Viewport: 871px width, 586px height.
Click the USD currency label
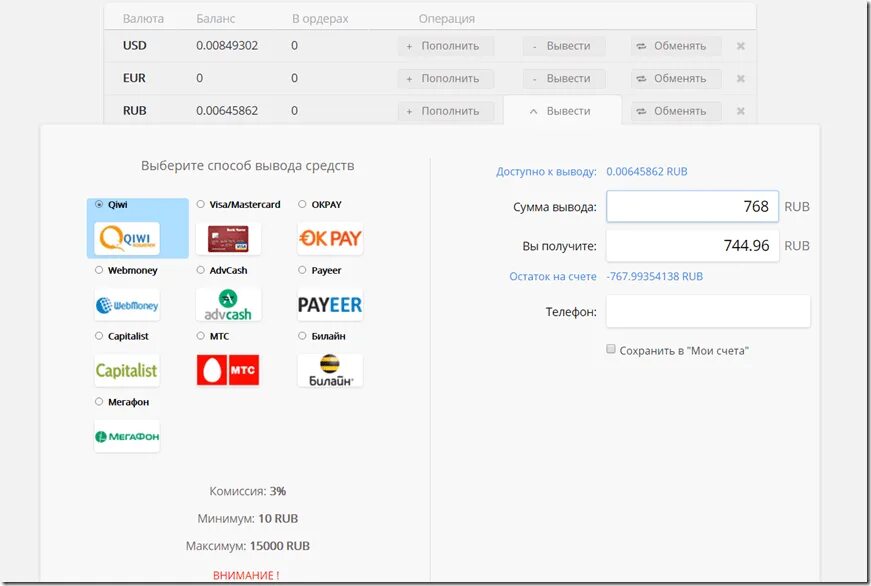tap(134, 46)
